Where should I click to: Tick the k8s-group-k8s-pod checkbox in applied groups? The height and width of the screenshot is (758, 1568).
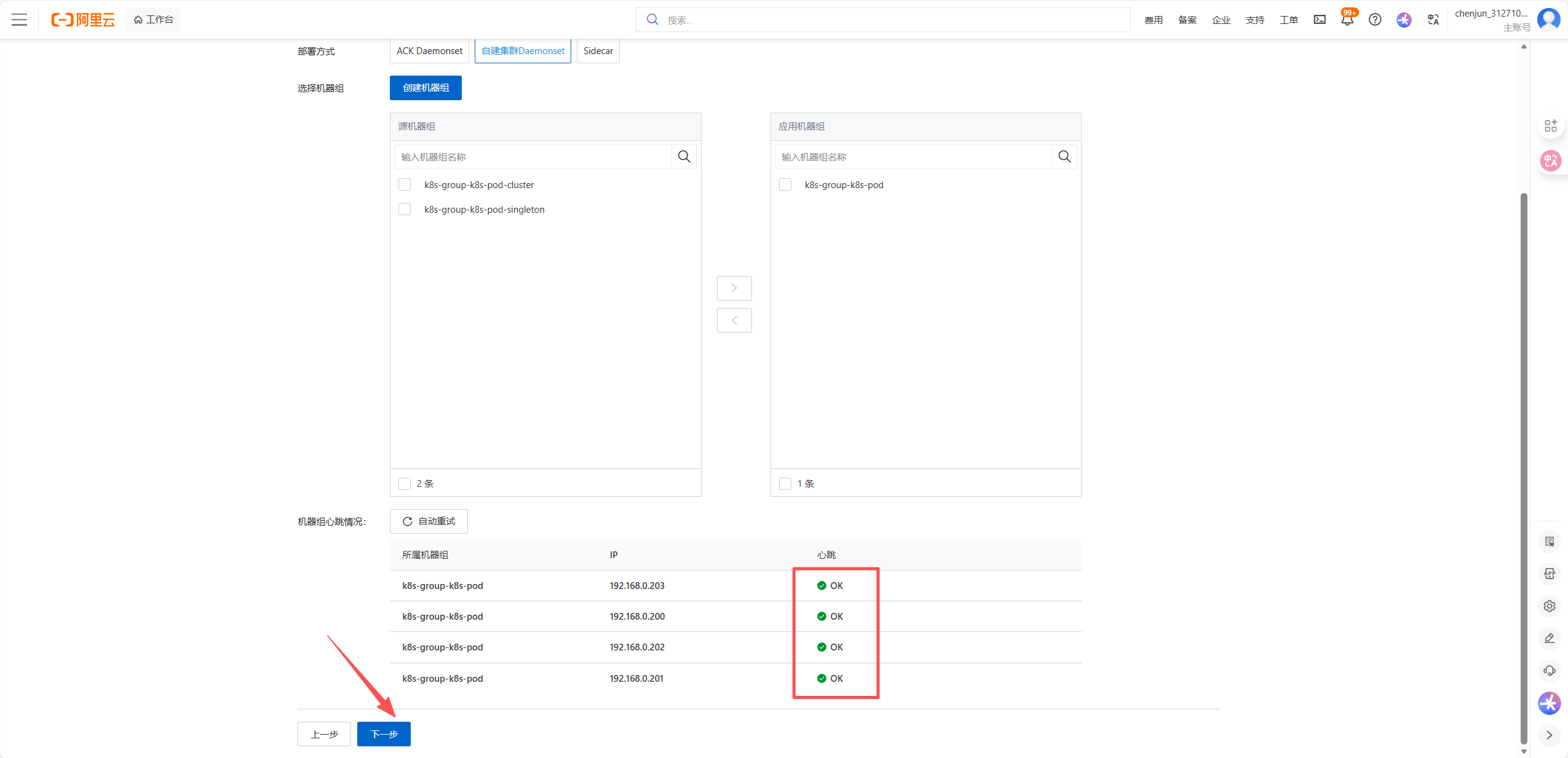785,185
